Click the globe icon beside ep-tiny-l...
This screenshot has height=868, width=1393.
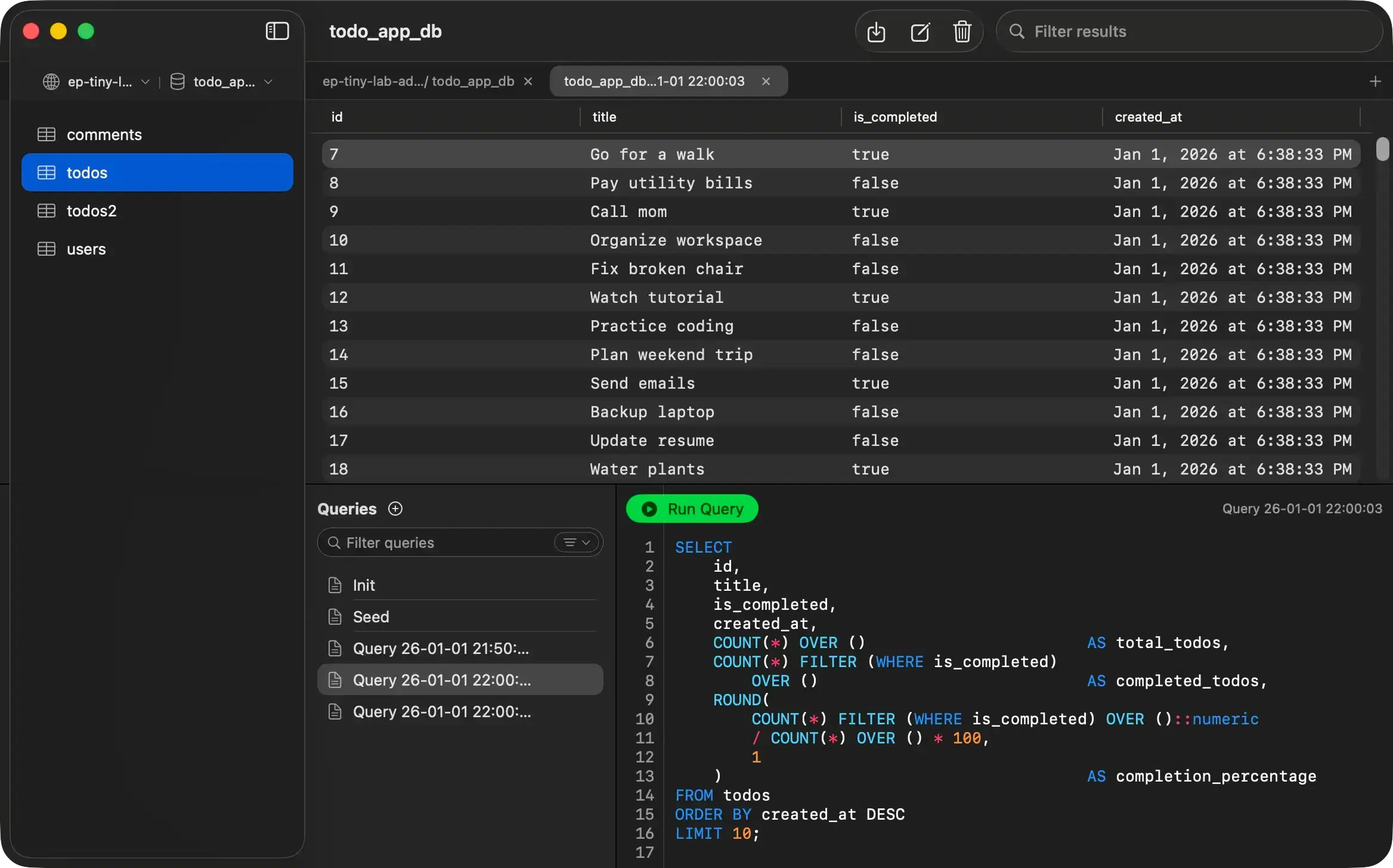[x=51, y=82]
